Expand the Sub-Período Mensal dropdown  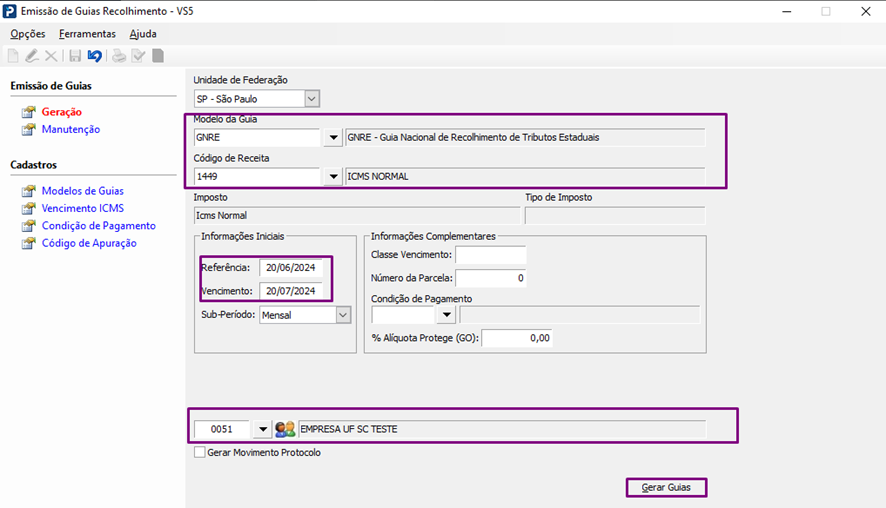click(x=343, y=315)
